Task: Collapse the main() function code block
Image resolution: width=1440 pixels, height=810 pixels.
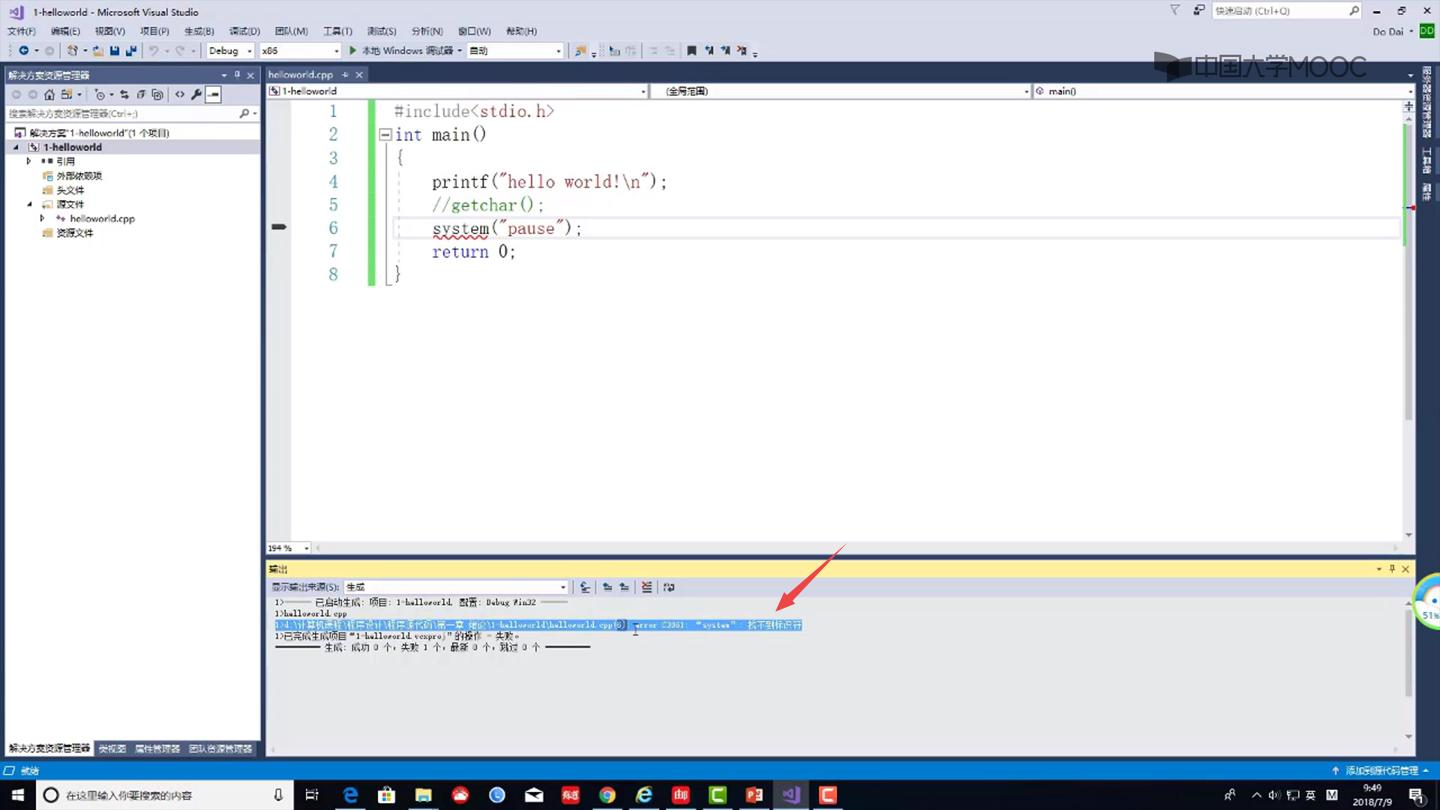Action: click(385, 135)
